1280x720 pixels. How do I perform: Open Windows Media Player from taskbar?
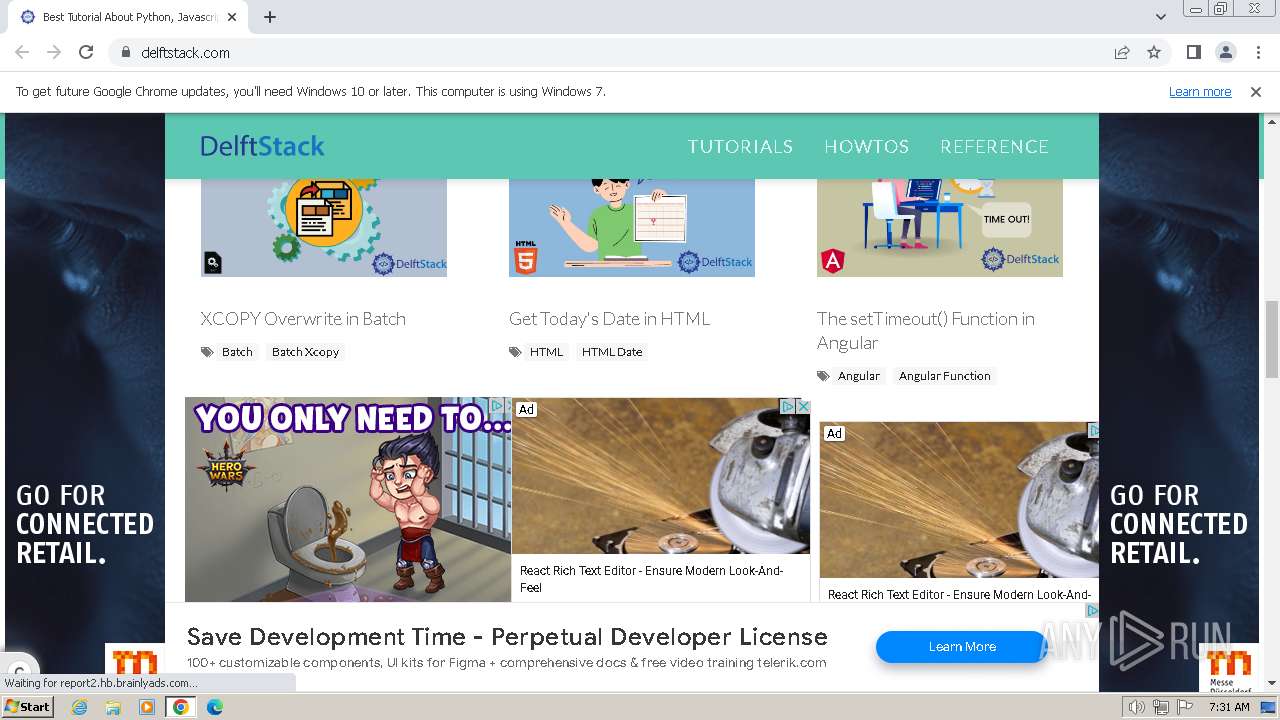click(x=147, y=707)
